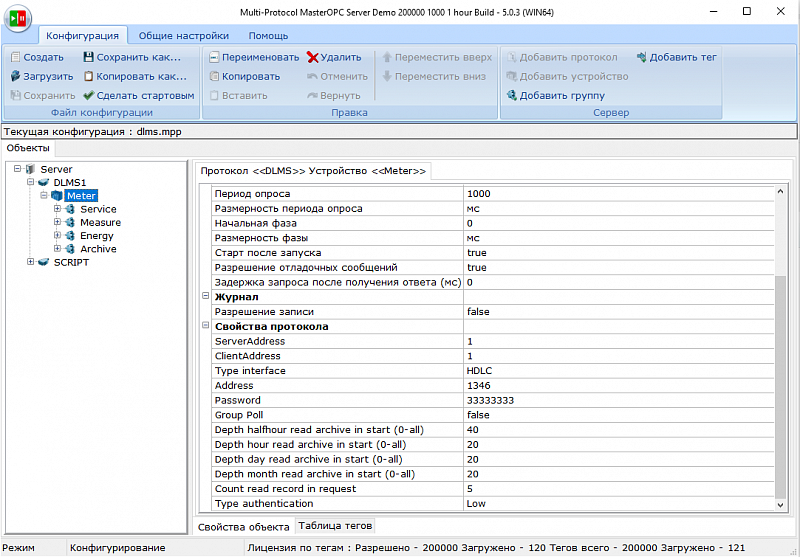800x557 pixels.
Task: Expand the Service tree node
Action: click(x=58, y=209)
